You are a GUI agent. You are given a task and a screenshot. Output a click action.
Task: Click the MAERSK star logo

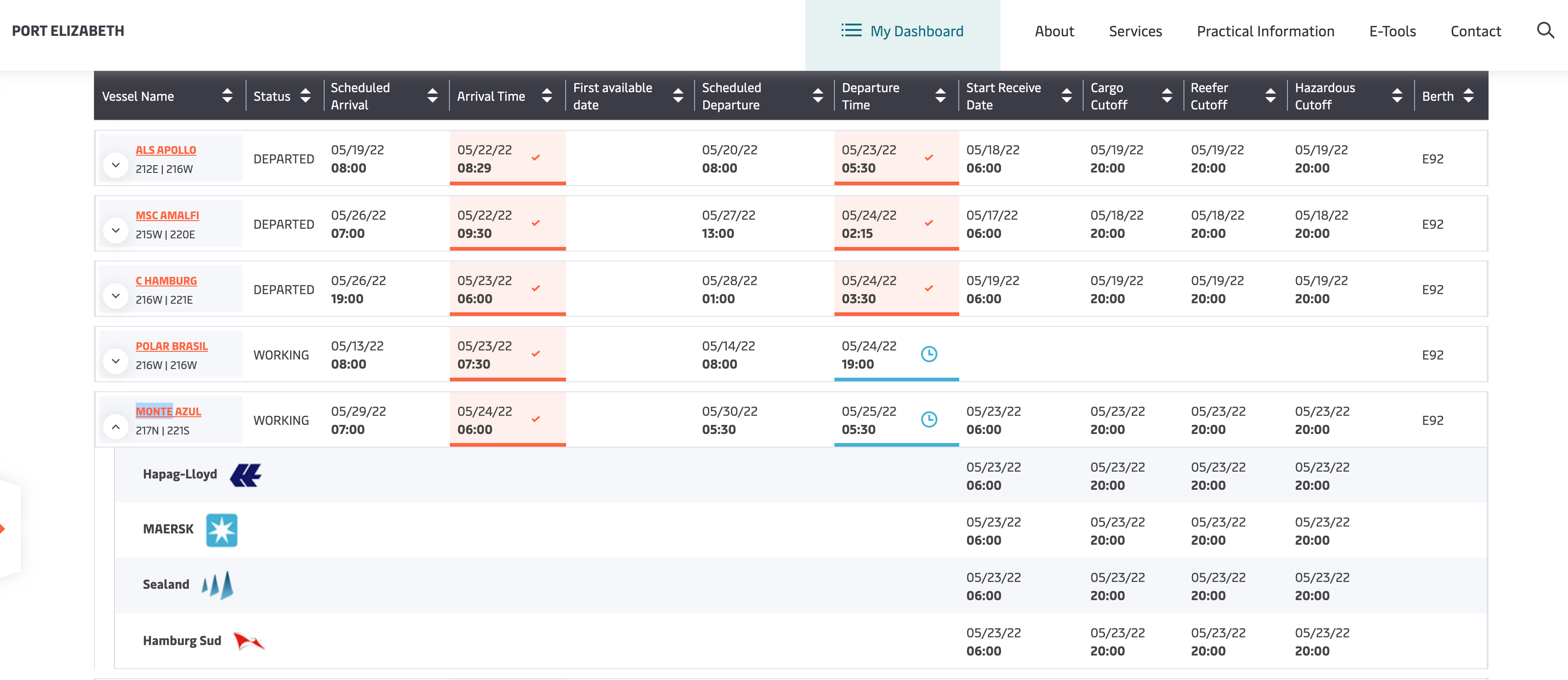222,530
